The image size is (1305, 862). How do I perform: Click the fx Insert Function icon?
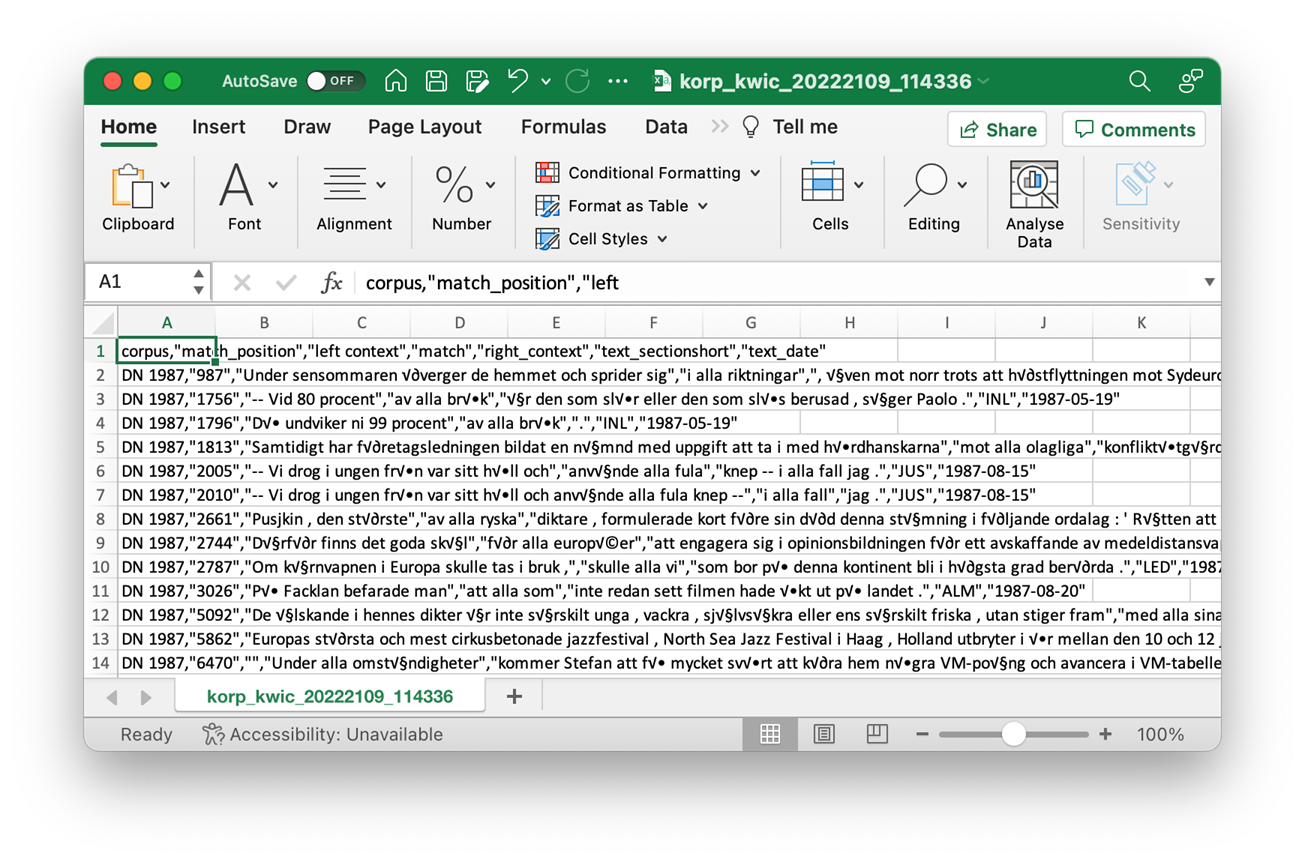coord(331,283)
